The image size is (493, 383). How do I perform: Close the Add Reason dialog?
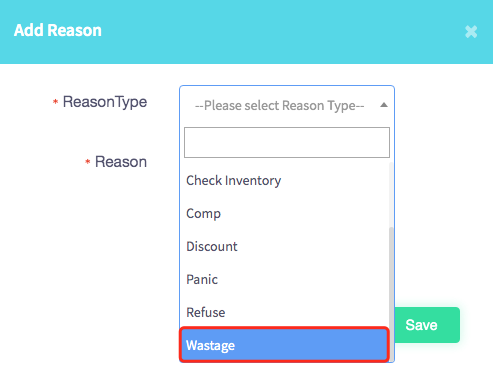(471, 32)
